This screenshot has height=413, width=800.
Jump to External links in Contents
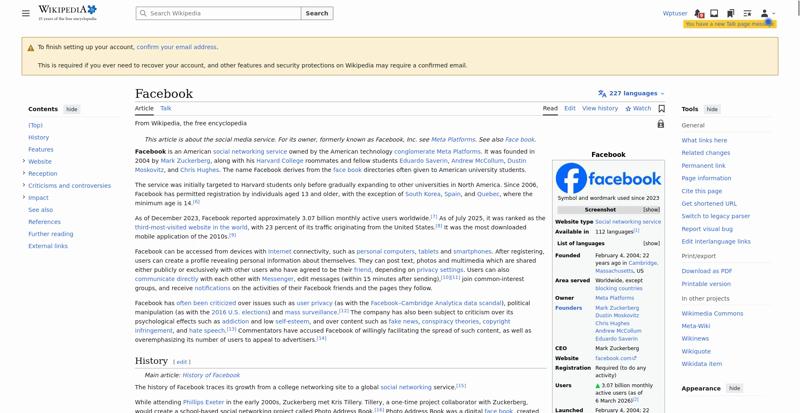point(48,246)
